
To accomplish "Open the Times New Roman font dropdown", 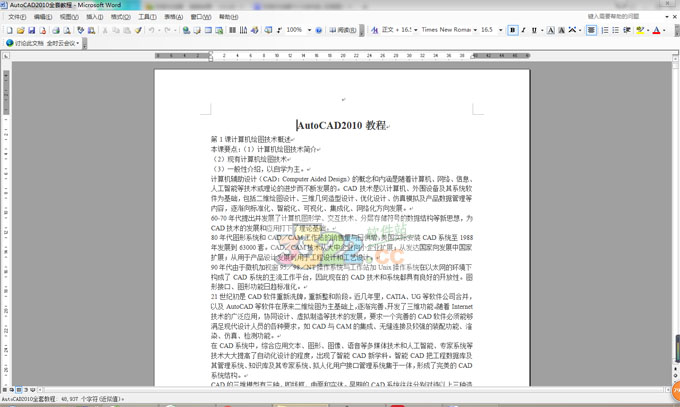I will 475,30.
